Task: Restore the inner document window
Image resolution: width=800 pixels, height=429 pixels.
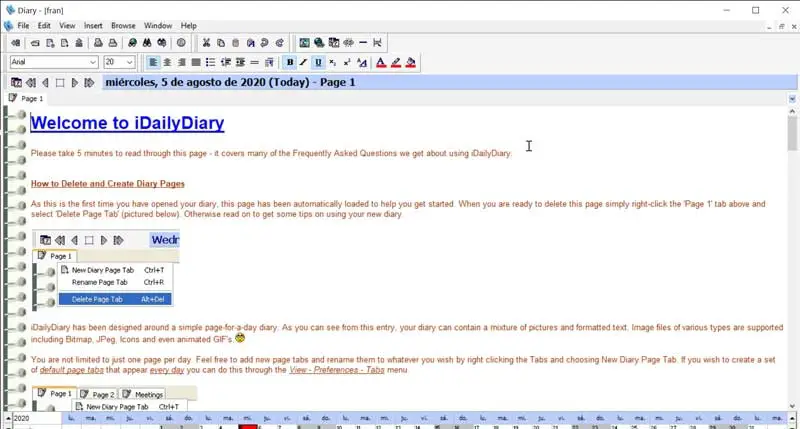Action: click(781, 27)
